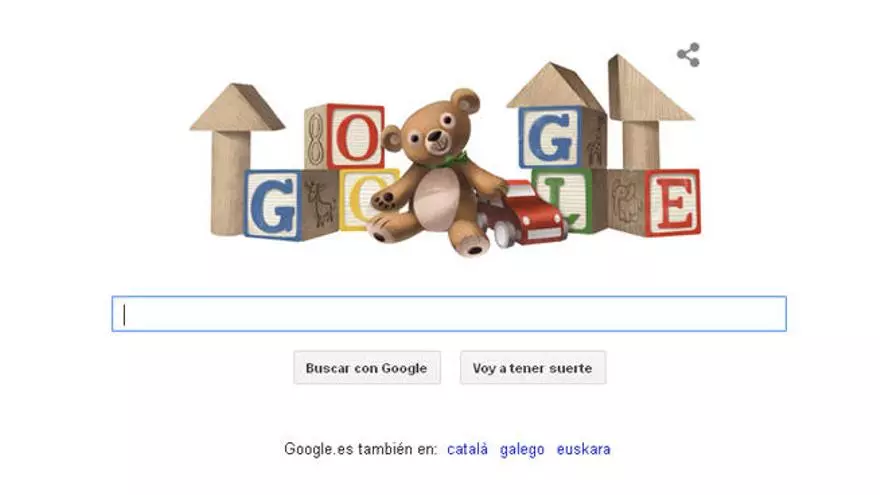Click the elephant engraving on the wooden block
The width and height of the screenshot is (880, 495).
pyautogui.click(x=626, y=200)
